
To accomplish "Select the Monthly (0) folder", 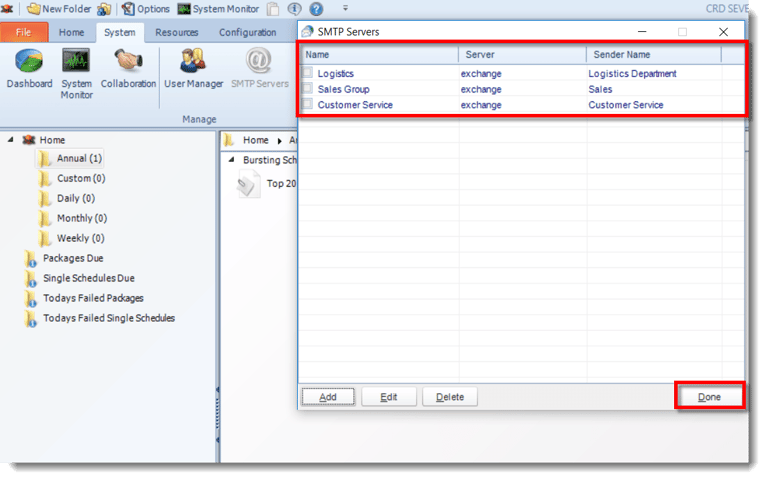I will tap(73, 218).
